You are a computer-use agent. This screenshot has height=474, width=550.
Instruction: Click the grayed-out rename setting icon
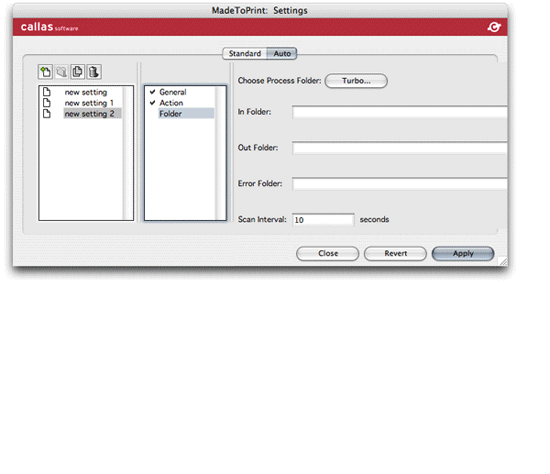61,72
